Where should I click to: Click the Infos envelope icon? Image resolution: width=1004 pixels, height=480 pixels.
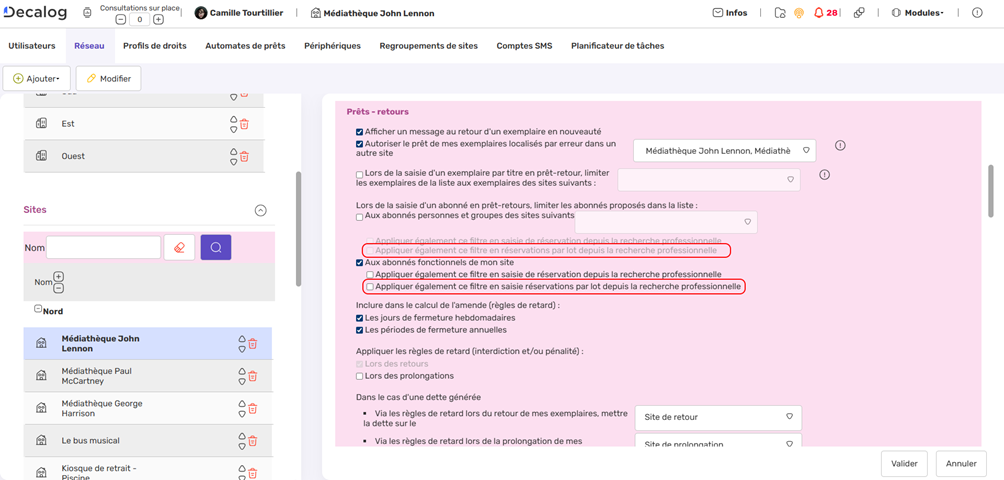(717, 13)
